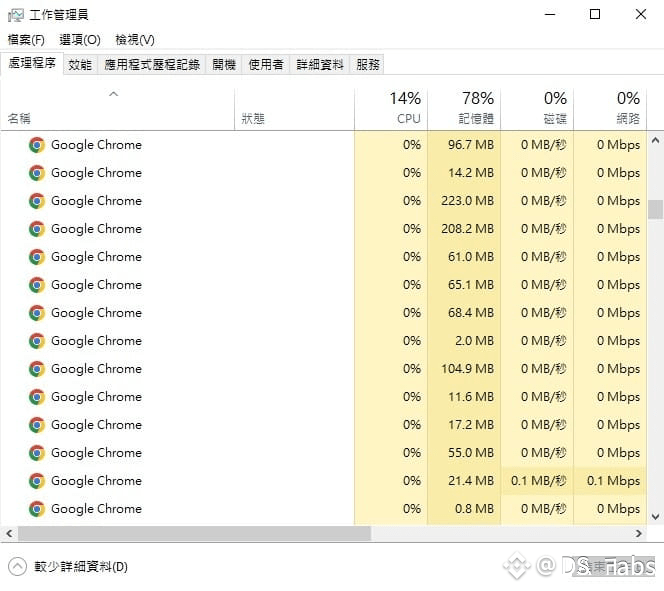The width and height of the screenshot is (664, 591).
Task: Click Chrome icon in the 96.7 MB row
Action: click(37, 145)
